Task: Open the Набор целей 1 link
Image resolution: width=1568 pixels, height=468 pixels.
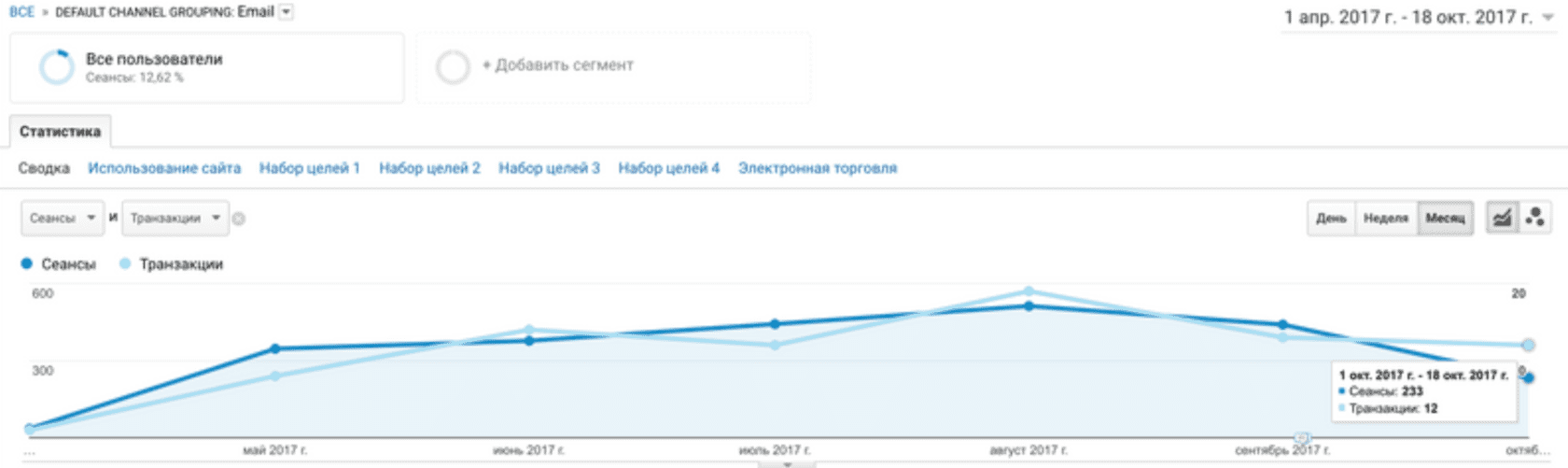Action: pyautogui.click(x=309, y=168)
